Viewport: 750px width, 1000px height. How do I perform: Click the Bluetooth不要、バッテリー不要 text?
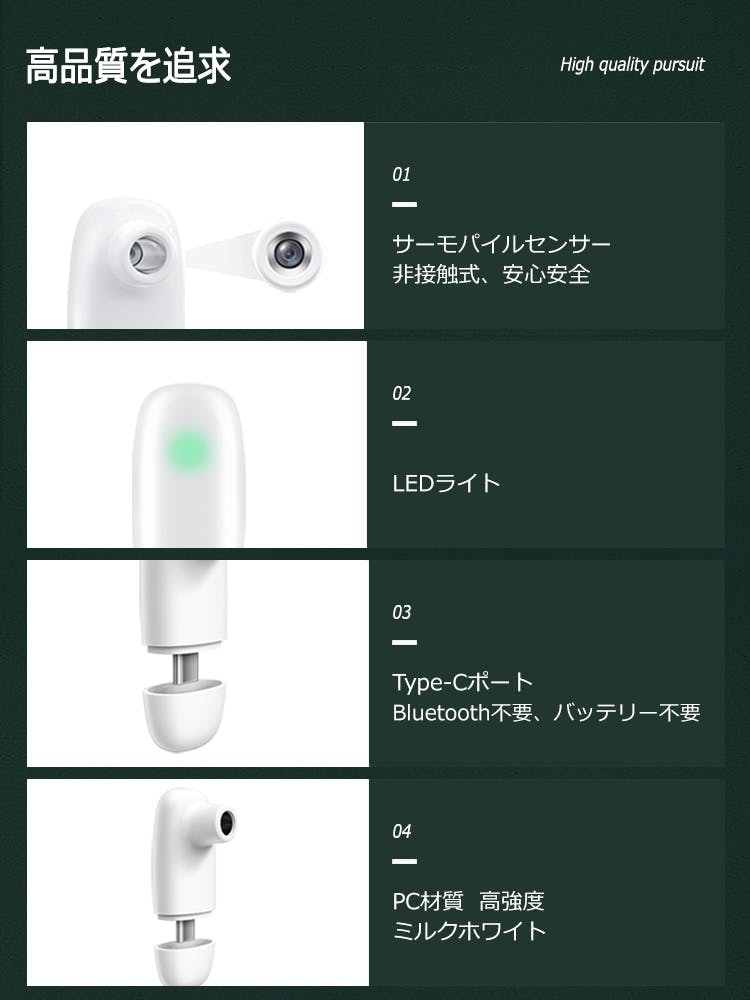tap(547, 712)
